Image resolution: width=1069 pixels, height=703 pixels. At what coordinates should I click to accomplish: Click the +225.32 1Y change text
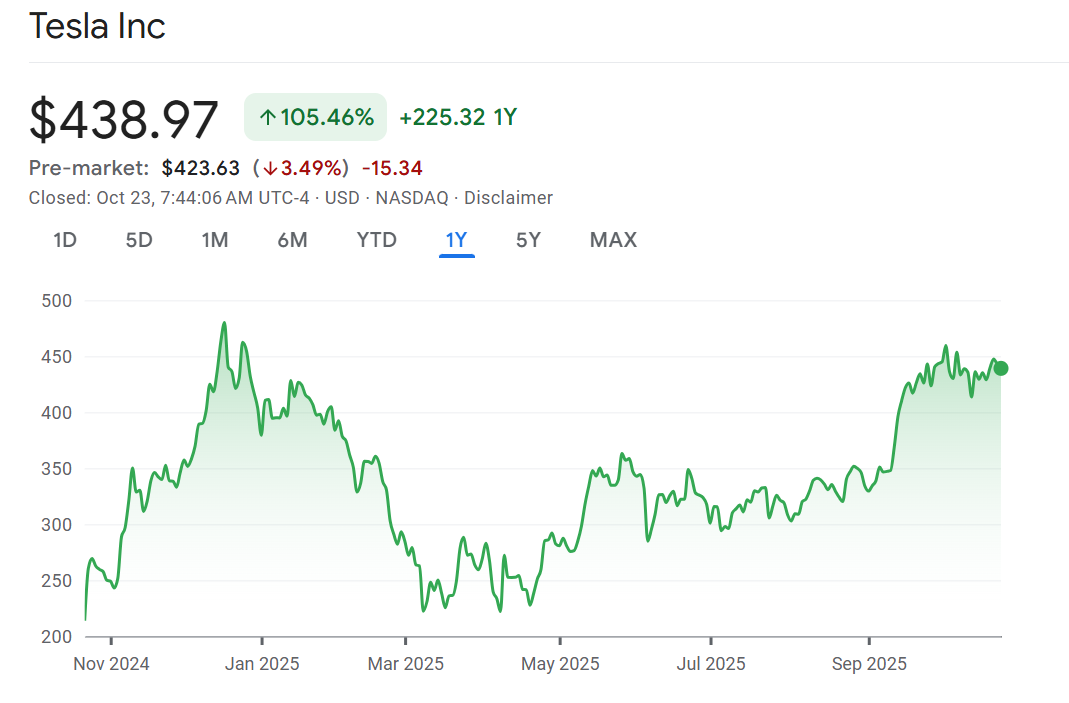458,117
